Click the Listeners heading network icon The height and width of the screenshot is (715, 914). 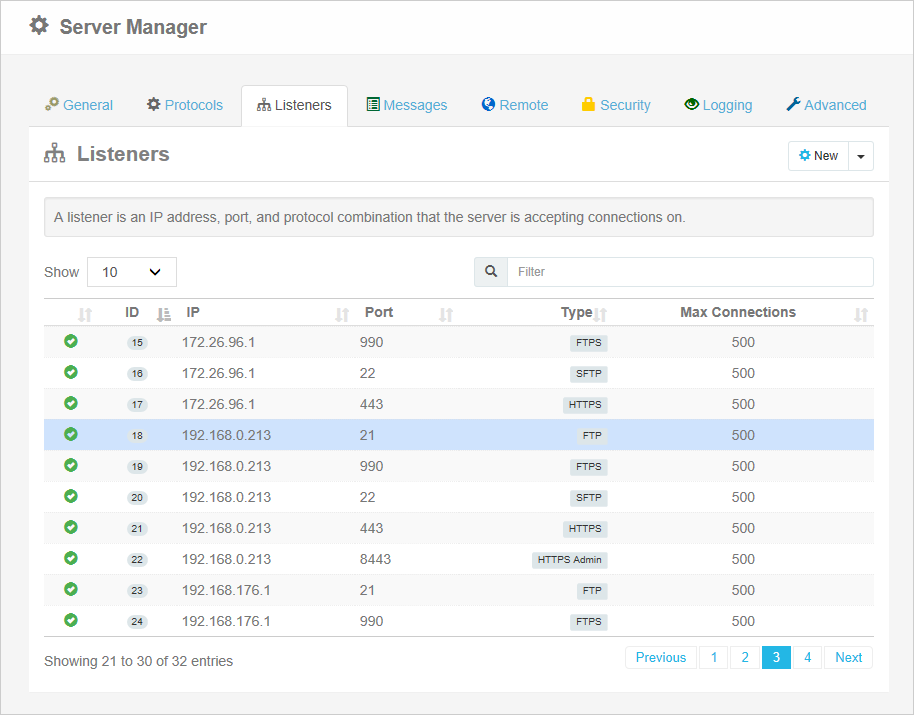pos(55,154)
